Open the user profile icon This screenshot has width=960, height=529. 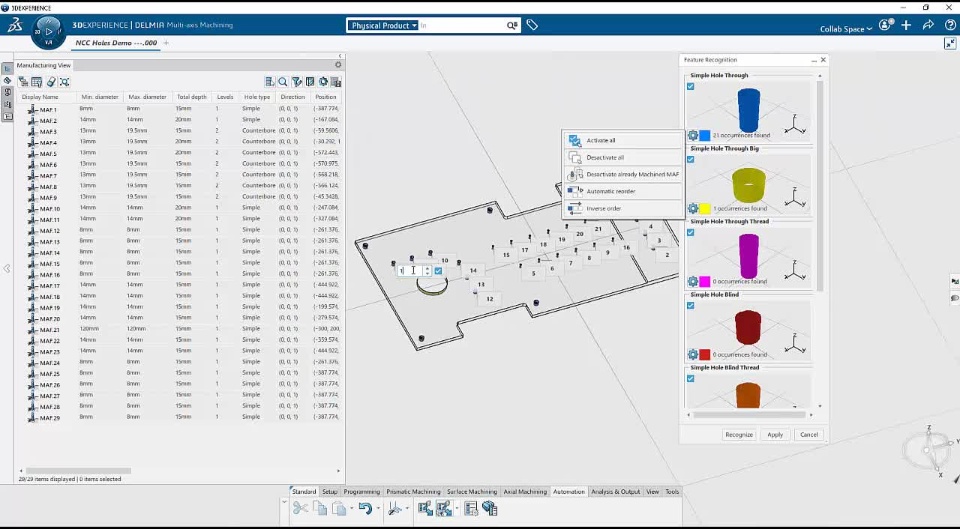click(887, 25)
